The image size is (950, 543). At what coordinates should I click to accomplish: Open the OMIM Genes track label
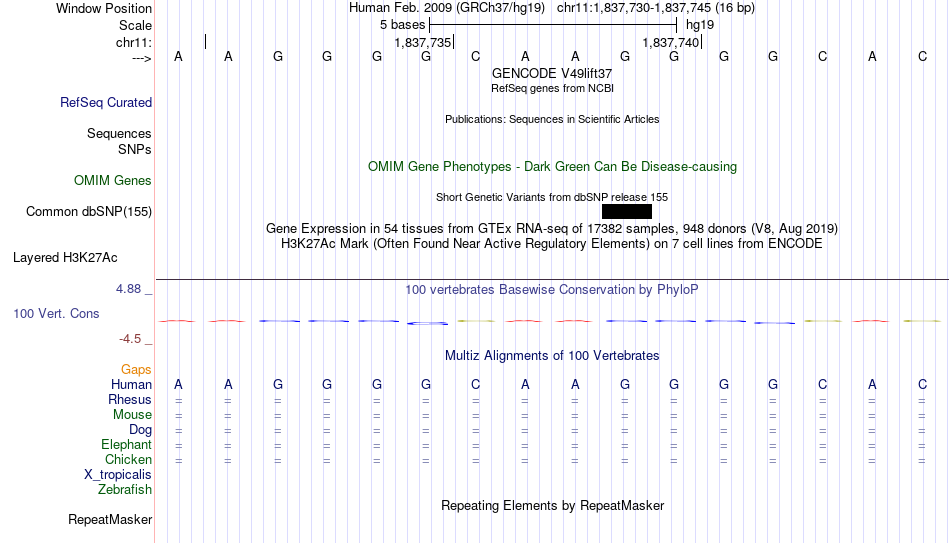113,181
